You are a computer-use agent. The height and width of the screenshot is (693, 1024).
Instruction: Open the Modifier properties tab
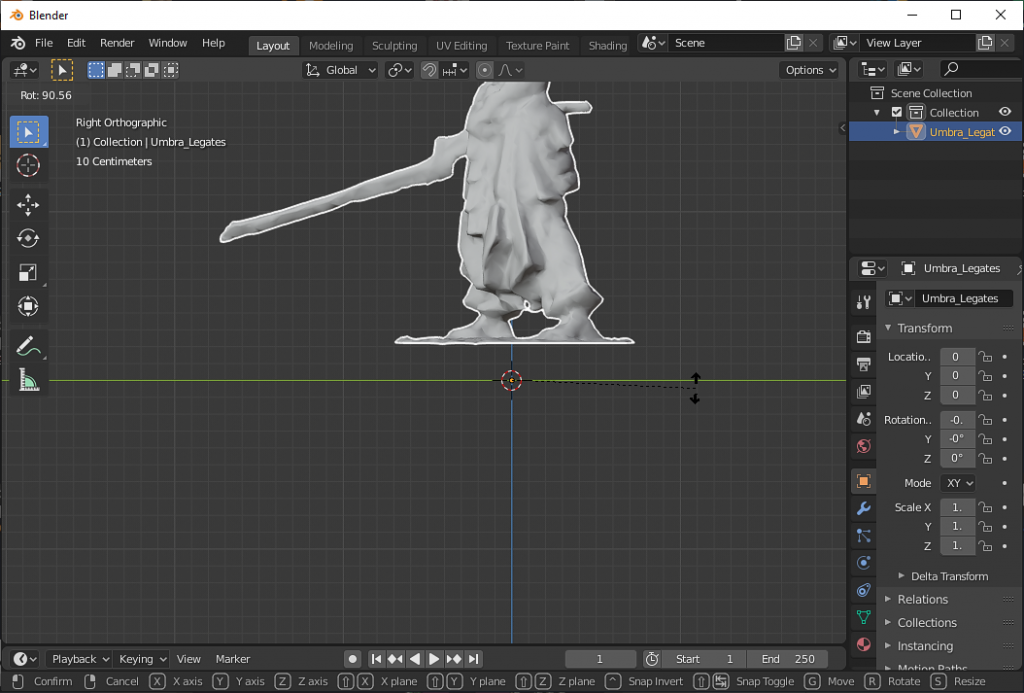click(x=863, y=508)
